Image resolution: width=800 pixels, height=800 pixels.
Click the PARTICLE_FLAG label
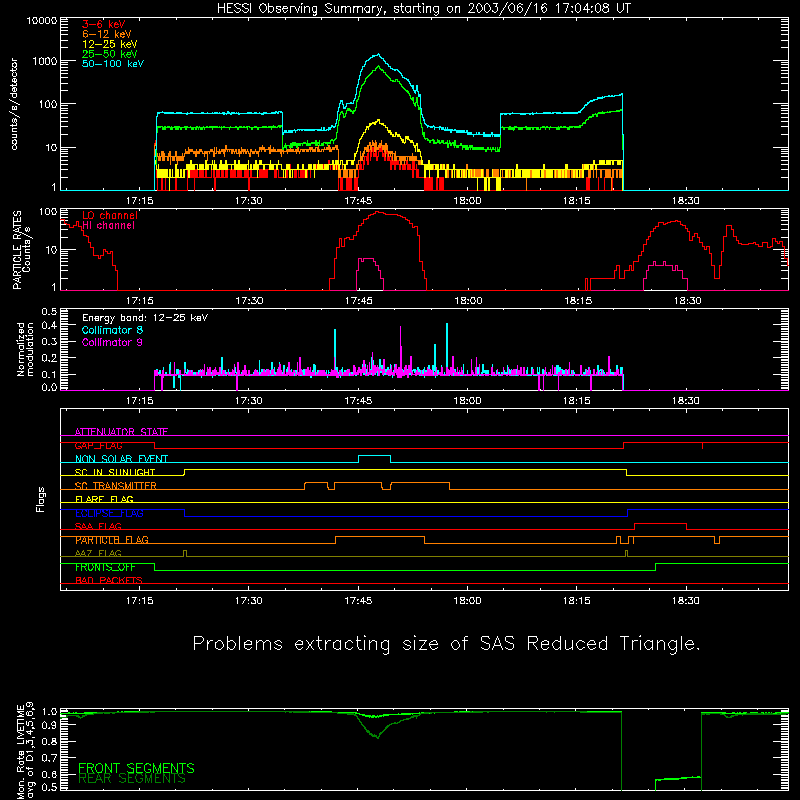click(112, 540)
